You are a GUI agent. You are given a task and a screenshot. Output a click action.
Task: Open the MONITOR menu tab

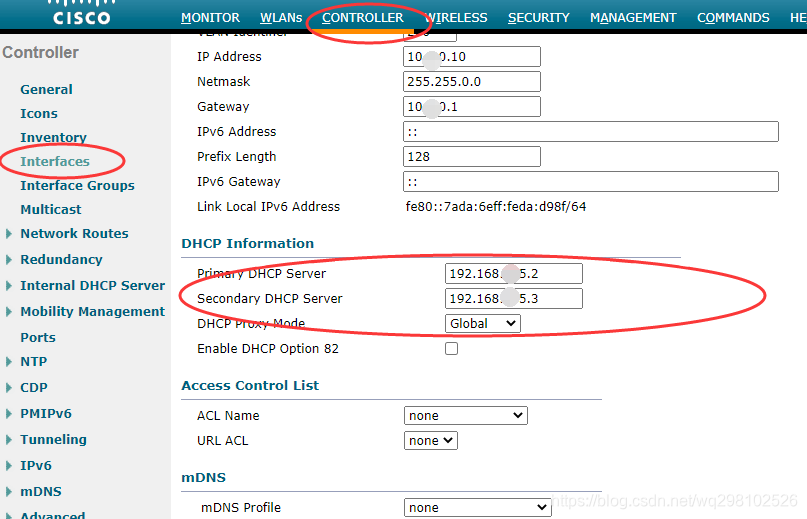point(210,18)
